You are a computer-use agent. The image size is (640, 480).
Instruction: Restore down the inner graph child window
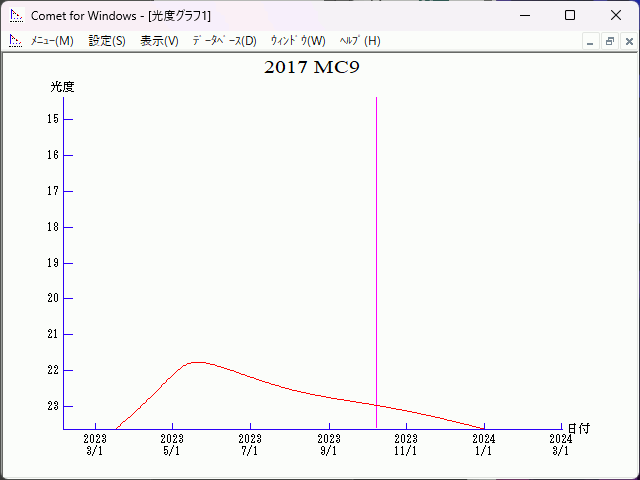tap(609, 42)
